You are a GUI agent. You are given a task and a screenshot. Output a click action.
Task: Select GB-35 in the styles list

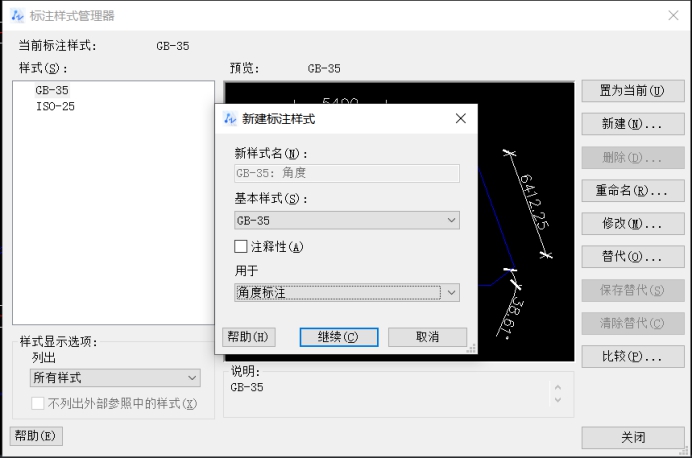(52, 90)
